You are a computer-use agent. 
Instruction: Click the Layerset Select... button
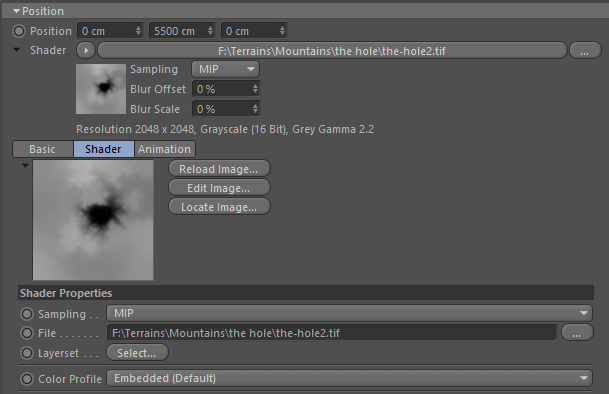tap(137, 353)
